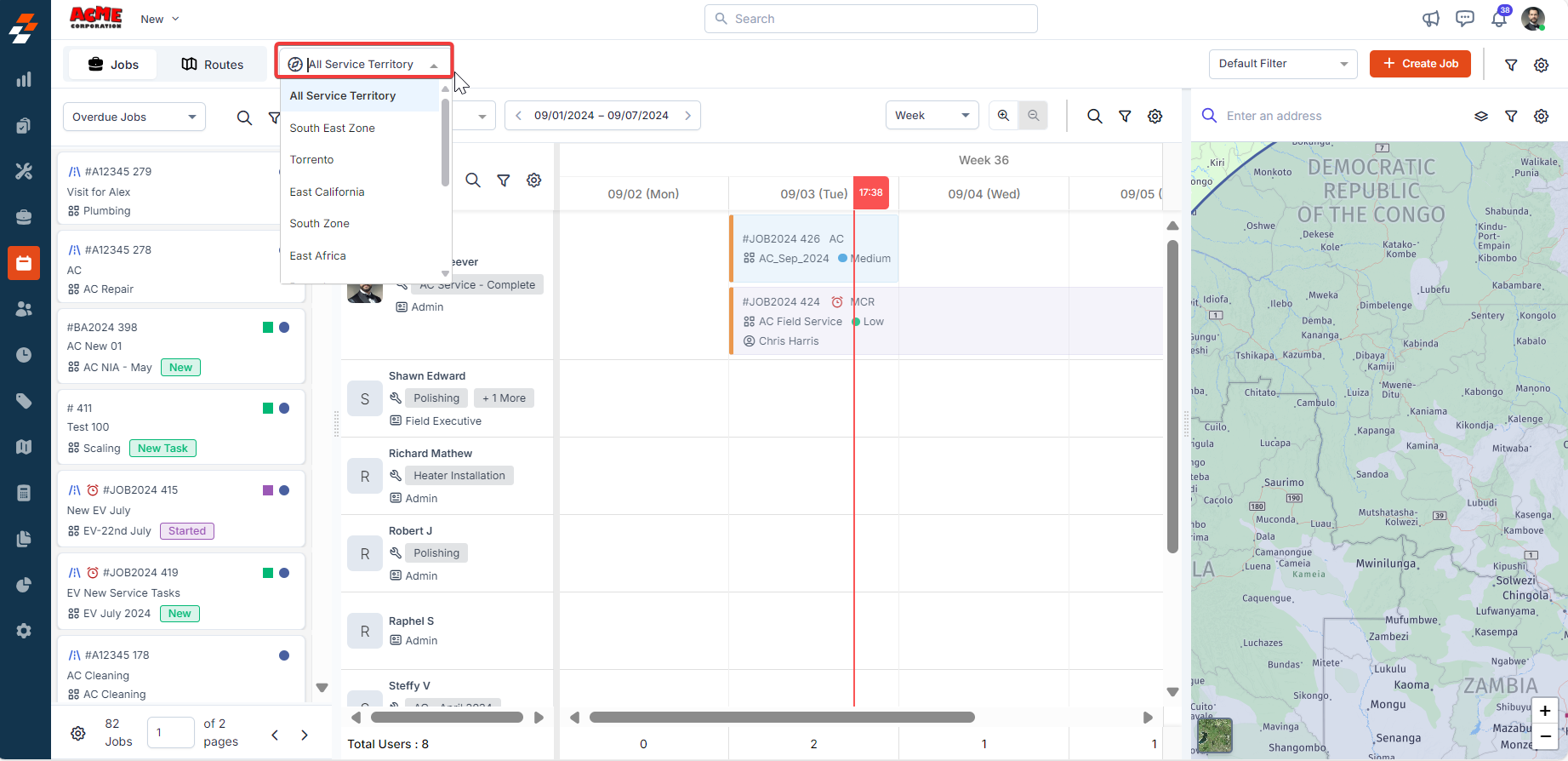Image resolution: width=1568 pixels, height=761 pixels.
Task: Click the + 1 More skills tag
Action: tap(504, 398)
